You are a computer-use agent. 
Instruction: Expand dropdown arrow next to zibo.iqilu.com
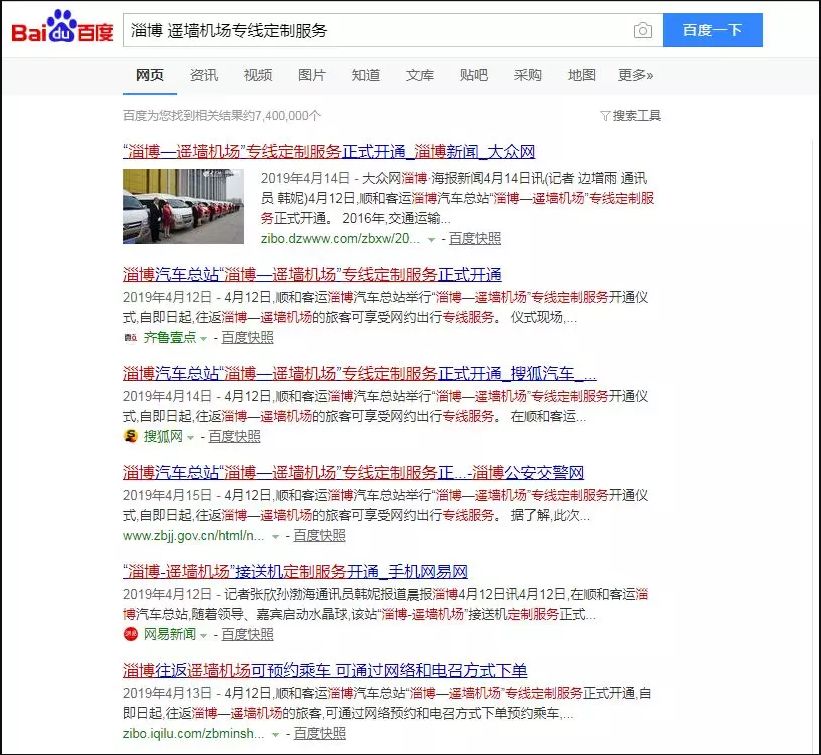point(275,735)
